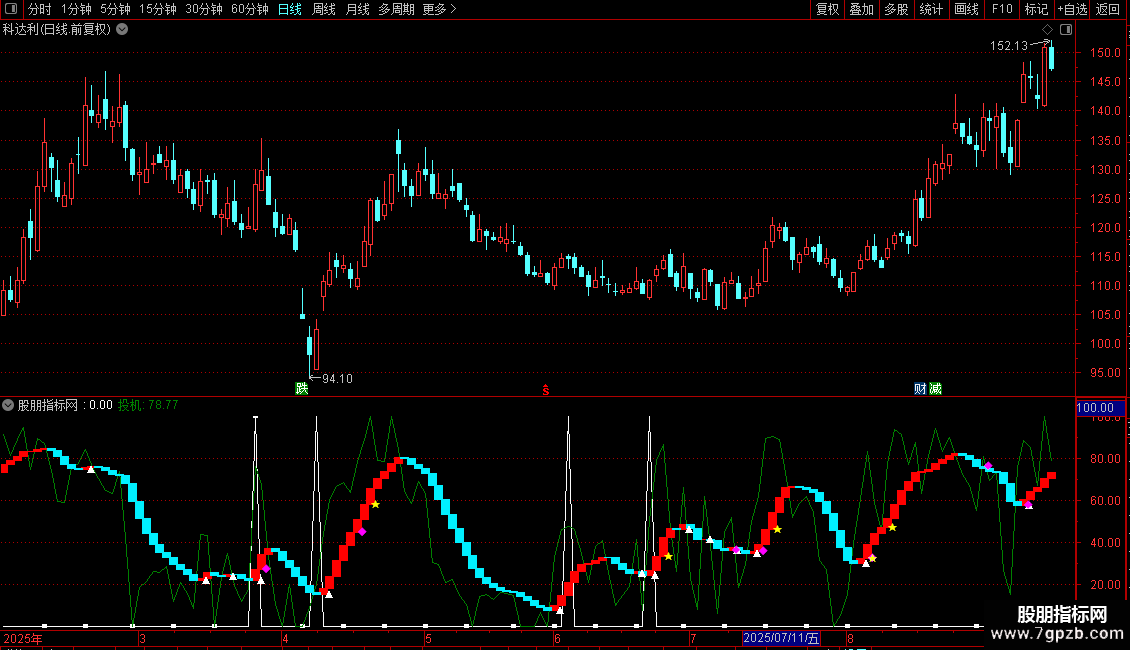Expand the 更多 periods menu
This screenshot has width=1130, height=650.
tap(439, 9)
